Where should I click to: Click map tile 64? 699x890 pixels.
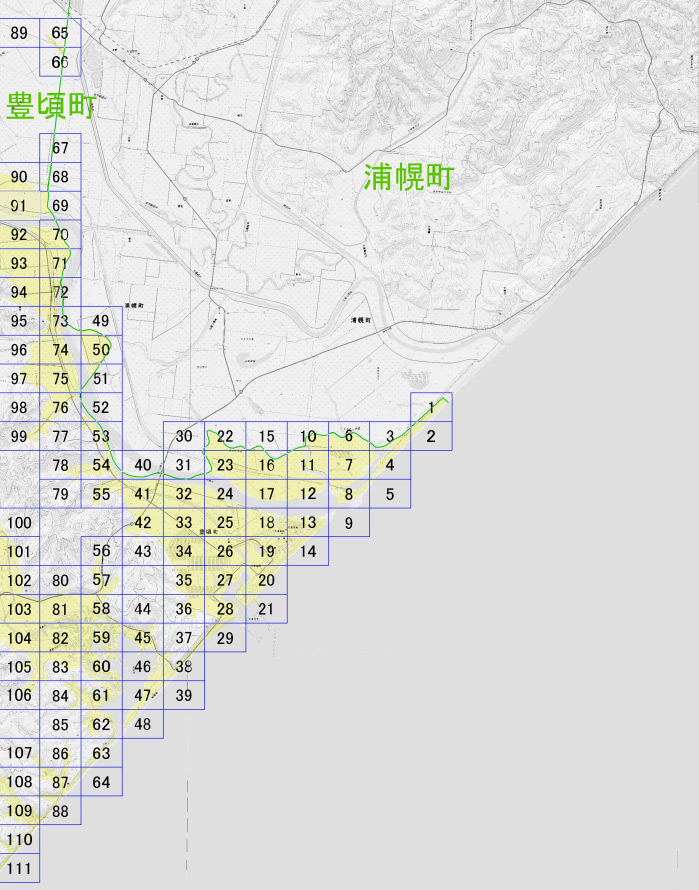pyautogui.click(x=101, y=782)
